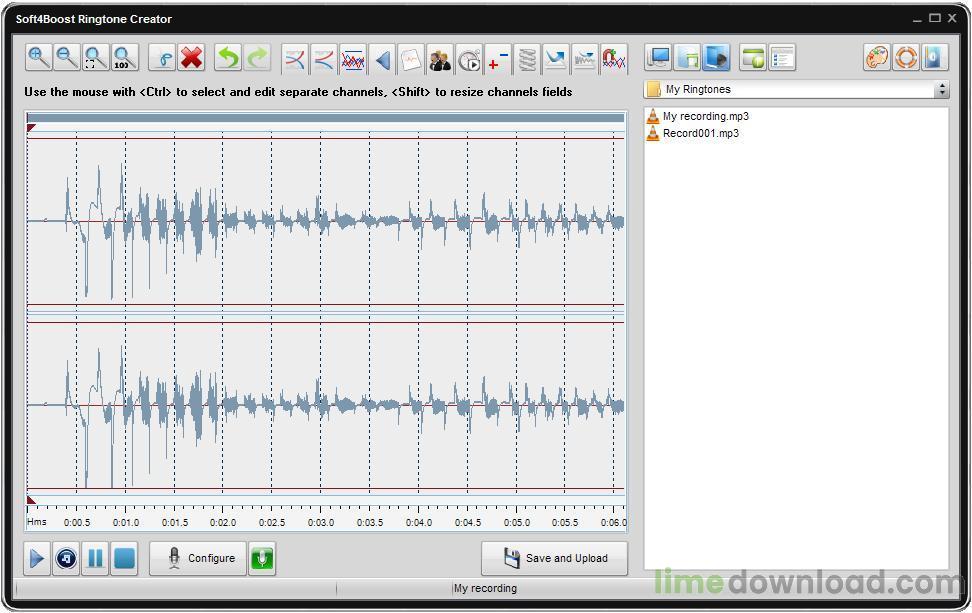This screenshot has height=613, width=972.
Task: Click the red plus blue minus amplify icon
Action: point(498,60)
